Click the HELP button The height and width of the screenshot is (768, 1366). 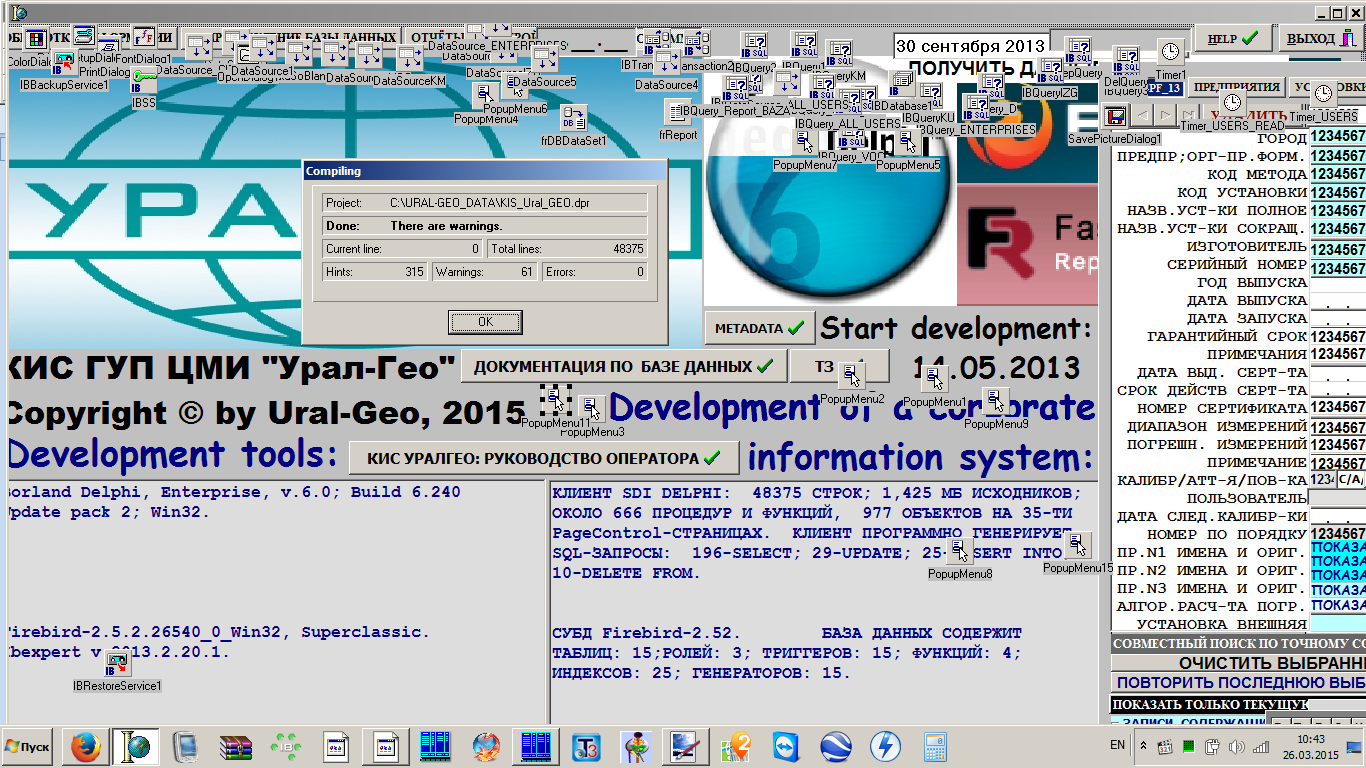click(x=1233, y=39)
